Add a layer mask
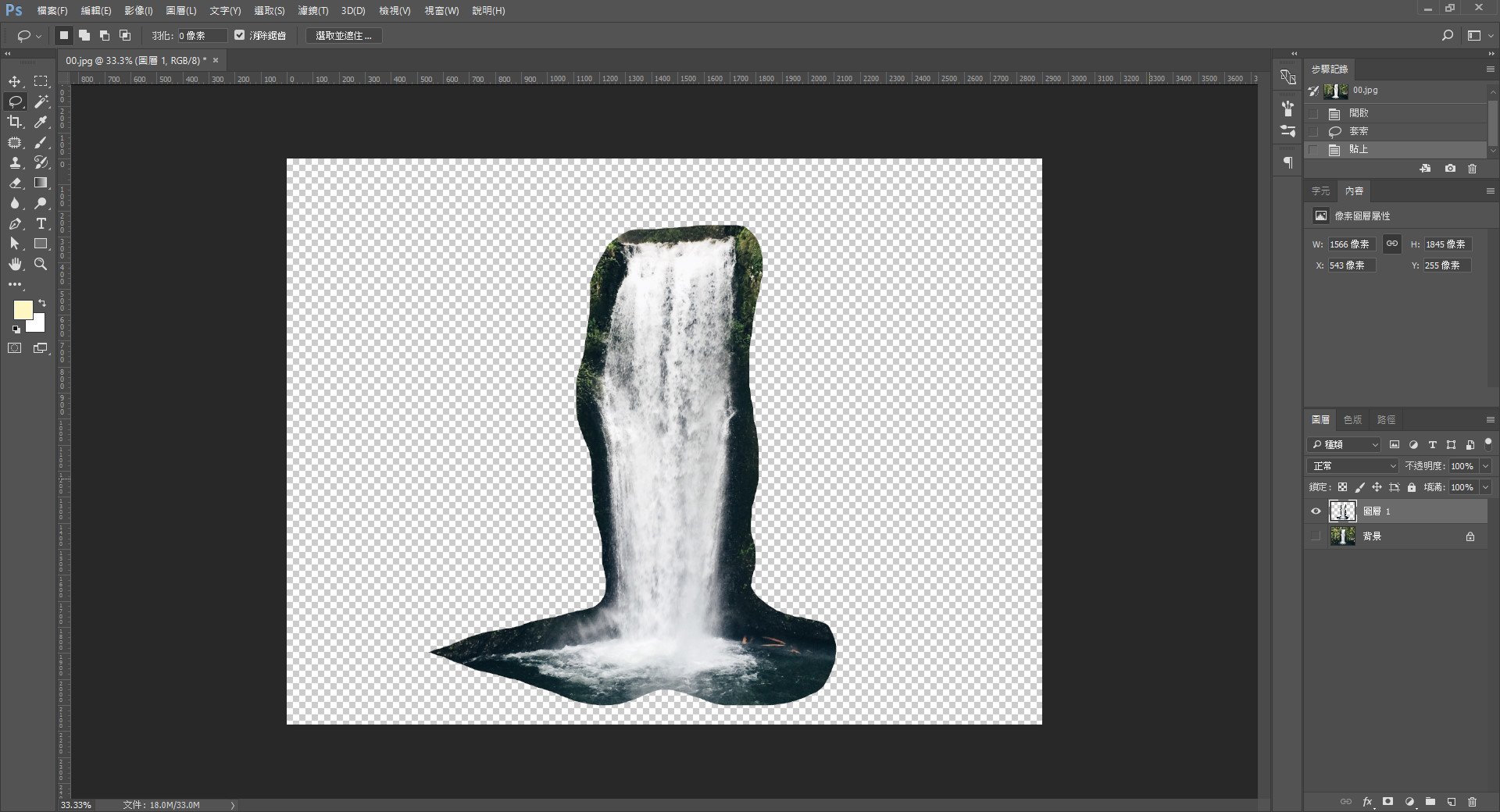1500x812 pixels. [x=1388, y=802]
